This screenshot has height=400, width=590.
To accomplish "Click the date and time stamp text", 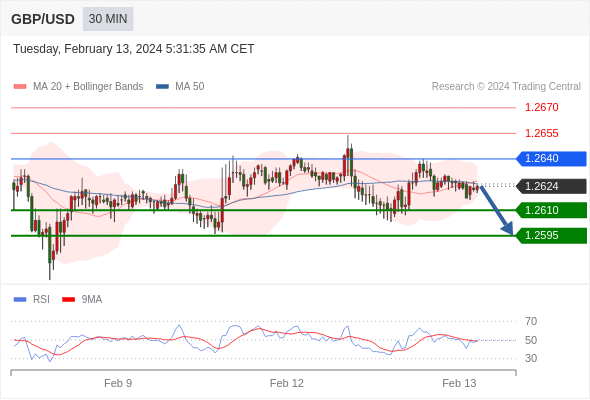I will [x=134, y=49].
